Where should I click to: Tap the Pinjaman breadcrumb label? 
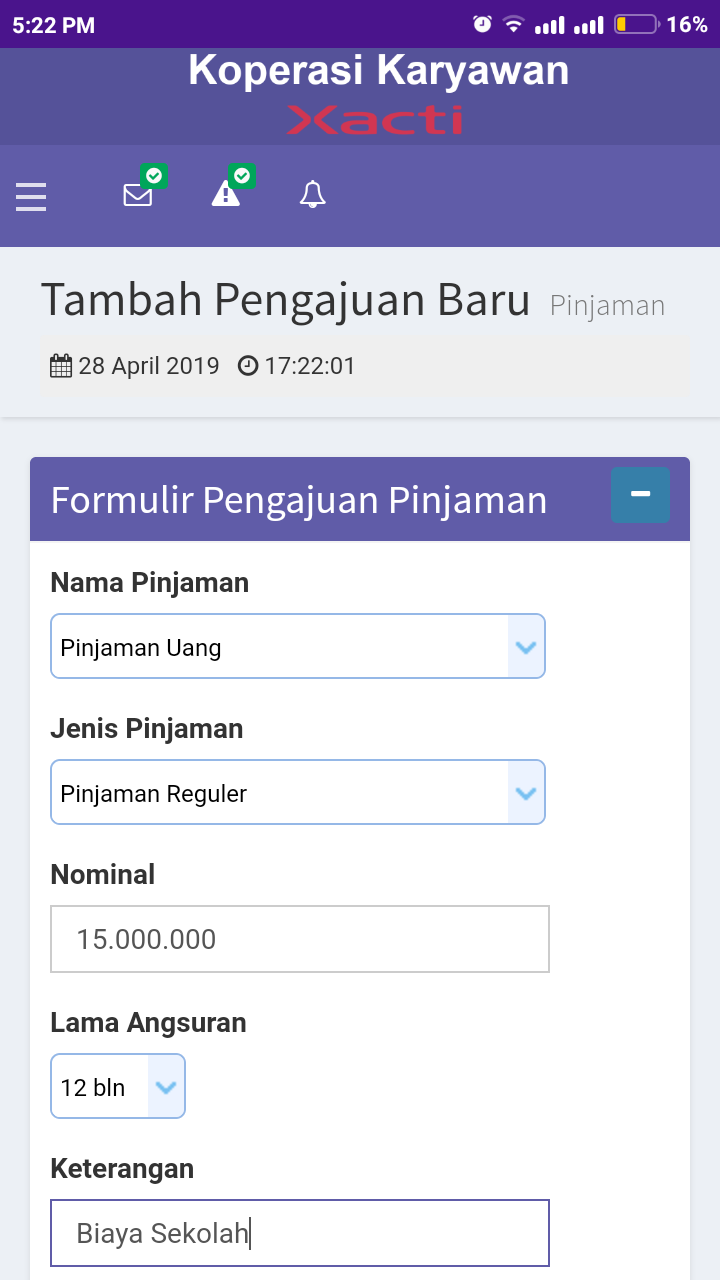click(607, 306)
